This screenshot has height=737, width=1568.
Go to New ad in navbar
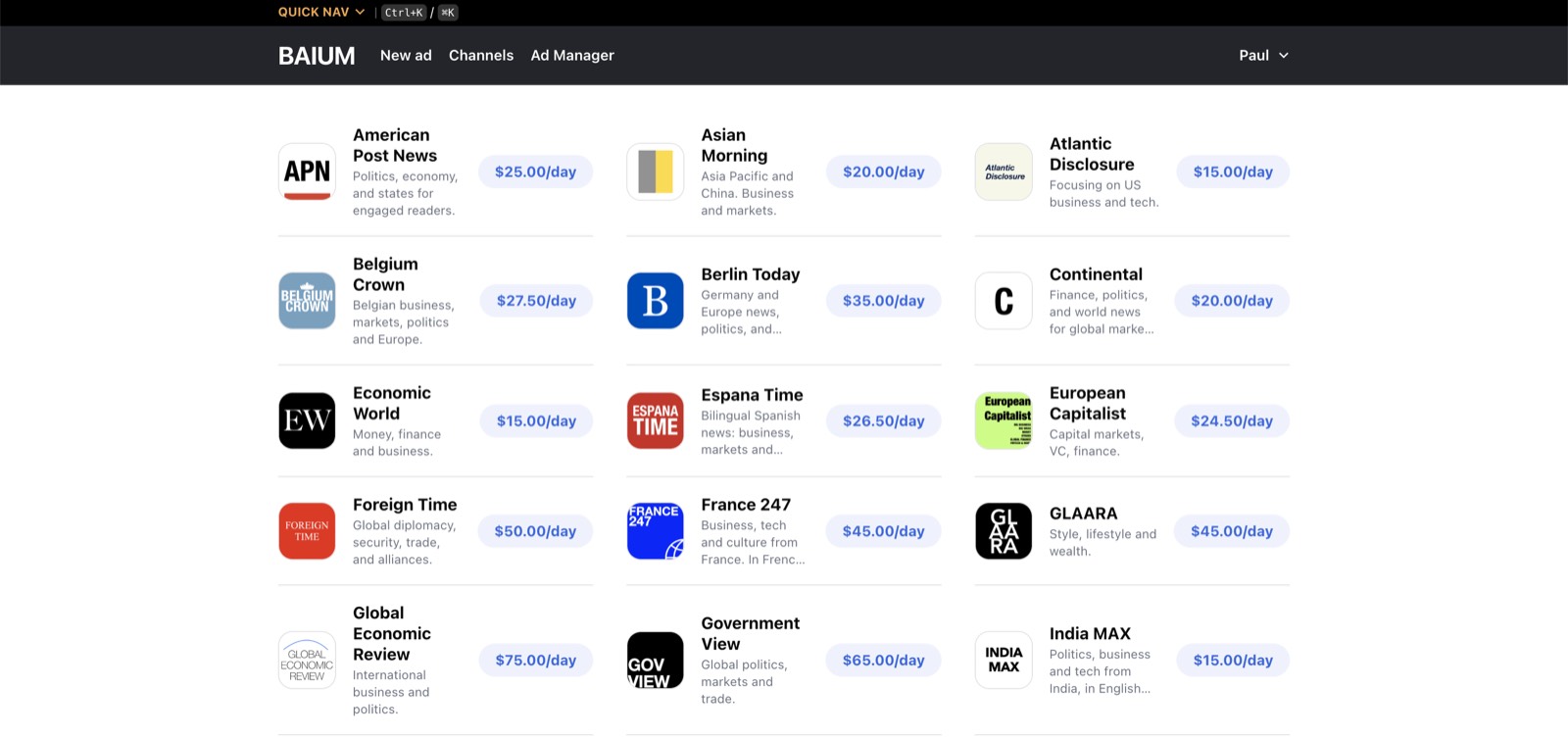click(x=406, y=55)
